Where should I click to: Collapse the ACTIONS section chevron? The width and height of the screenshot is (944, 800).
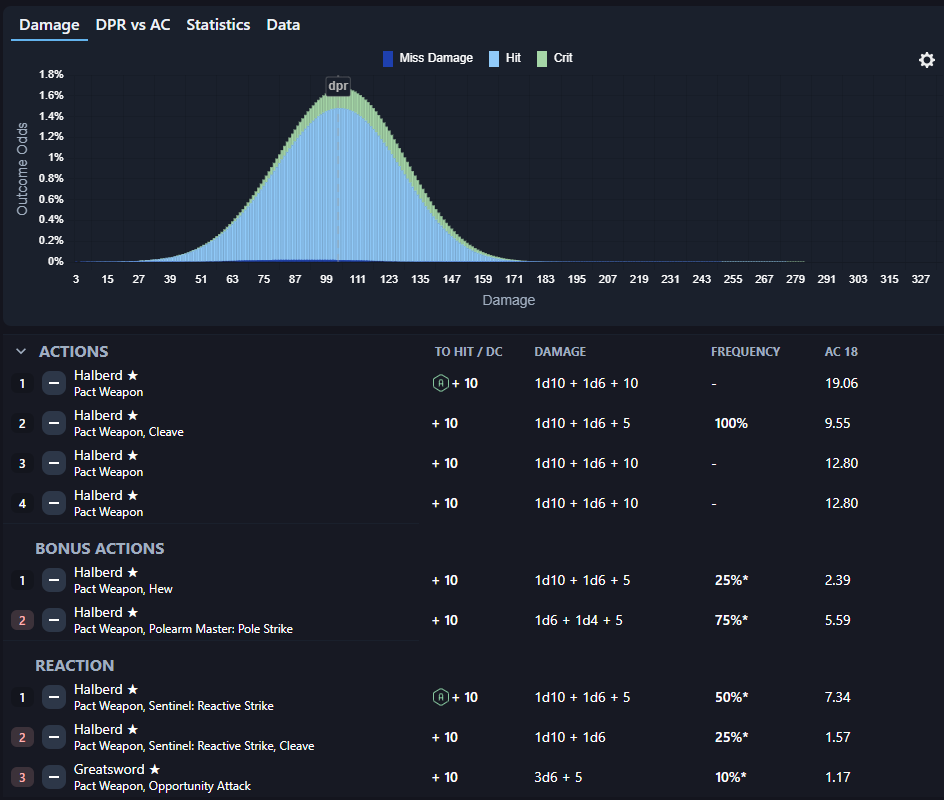(x=21, y=352)
